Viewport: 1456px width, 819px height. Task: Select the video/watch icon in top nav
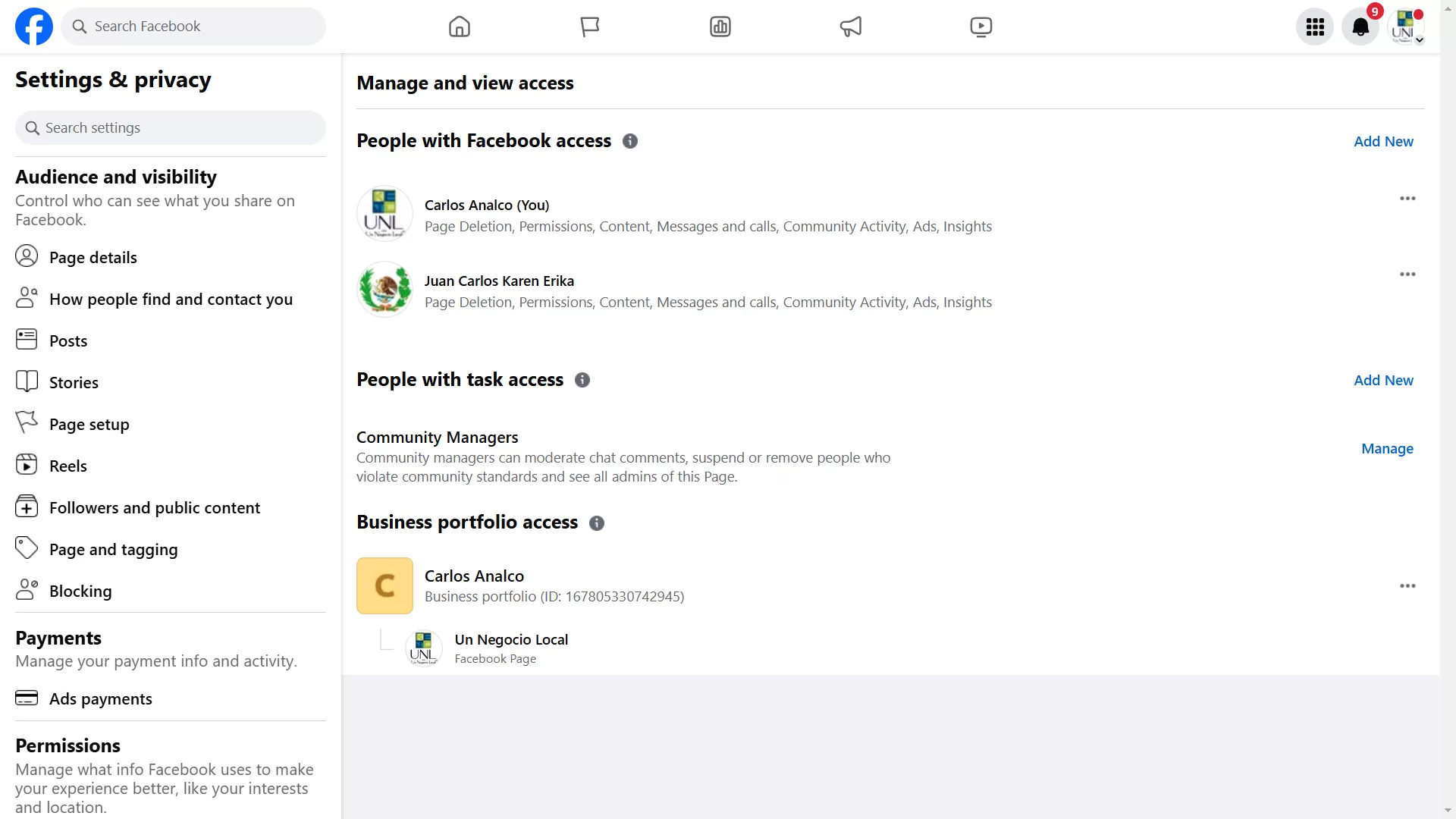click(x=981, y=26)
